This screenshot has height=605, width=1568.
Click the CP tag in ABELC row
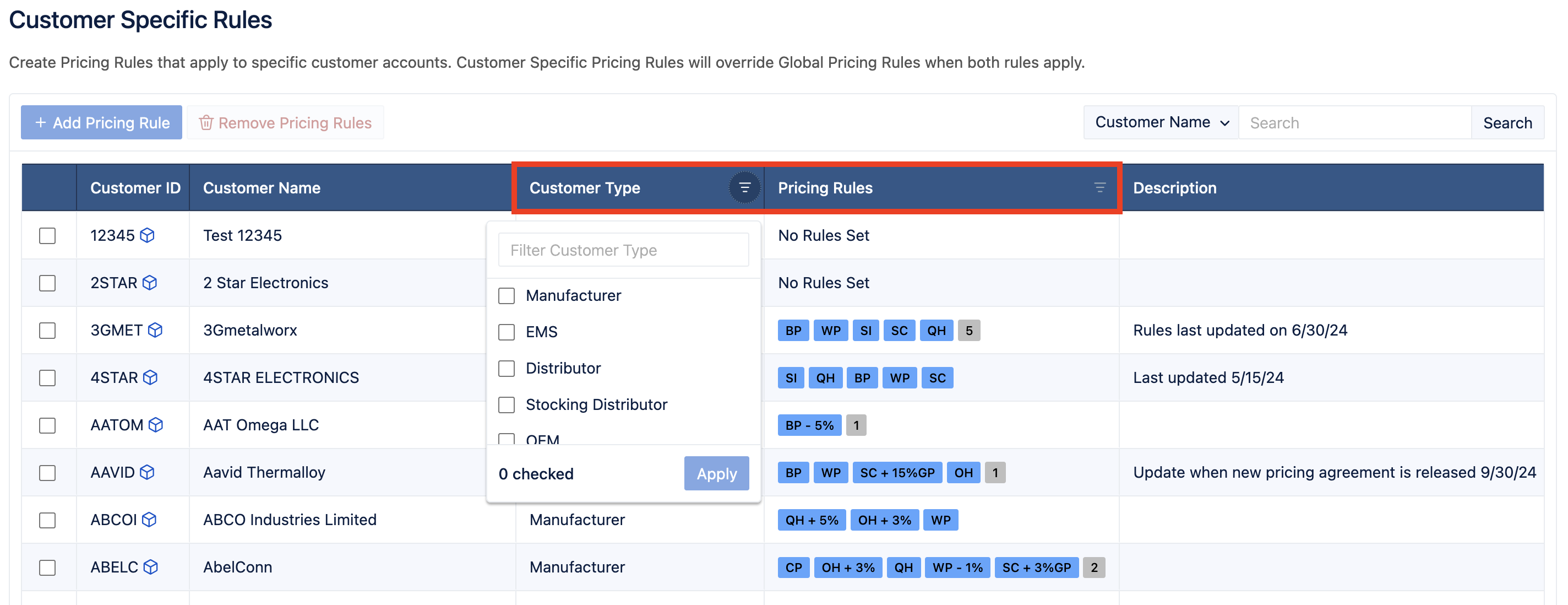[x=793, y=568]
